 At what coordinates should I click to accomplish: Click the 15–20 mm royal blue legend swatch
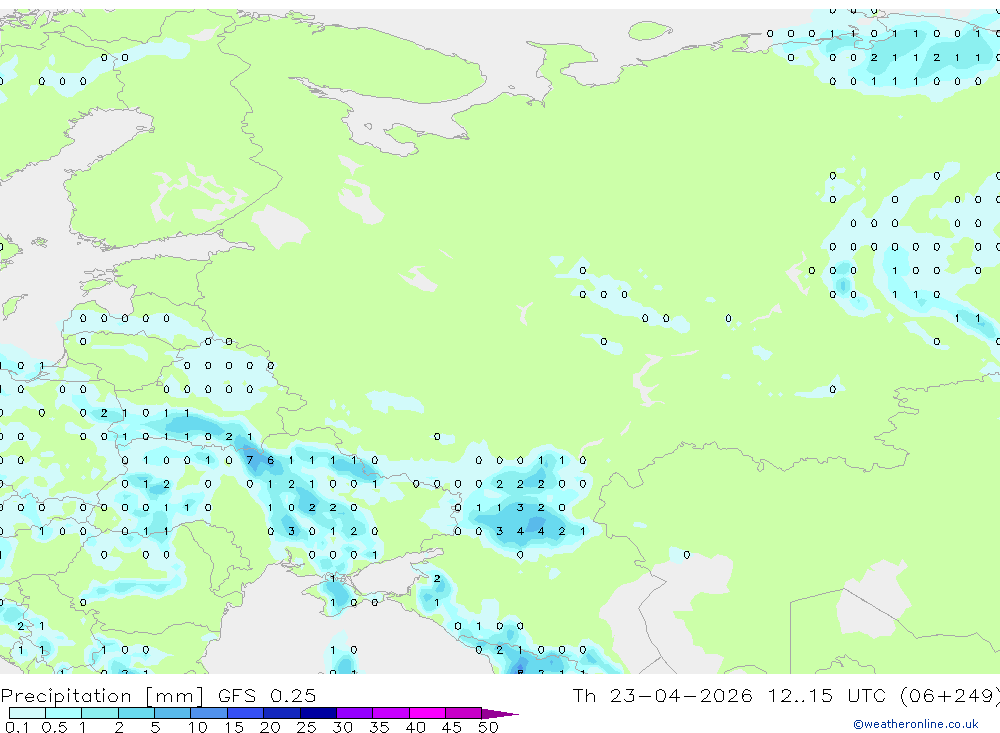[x=245, y=713]
